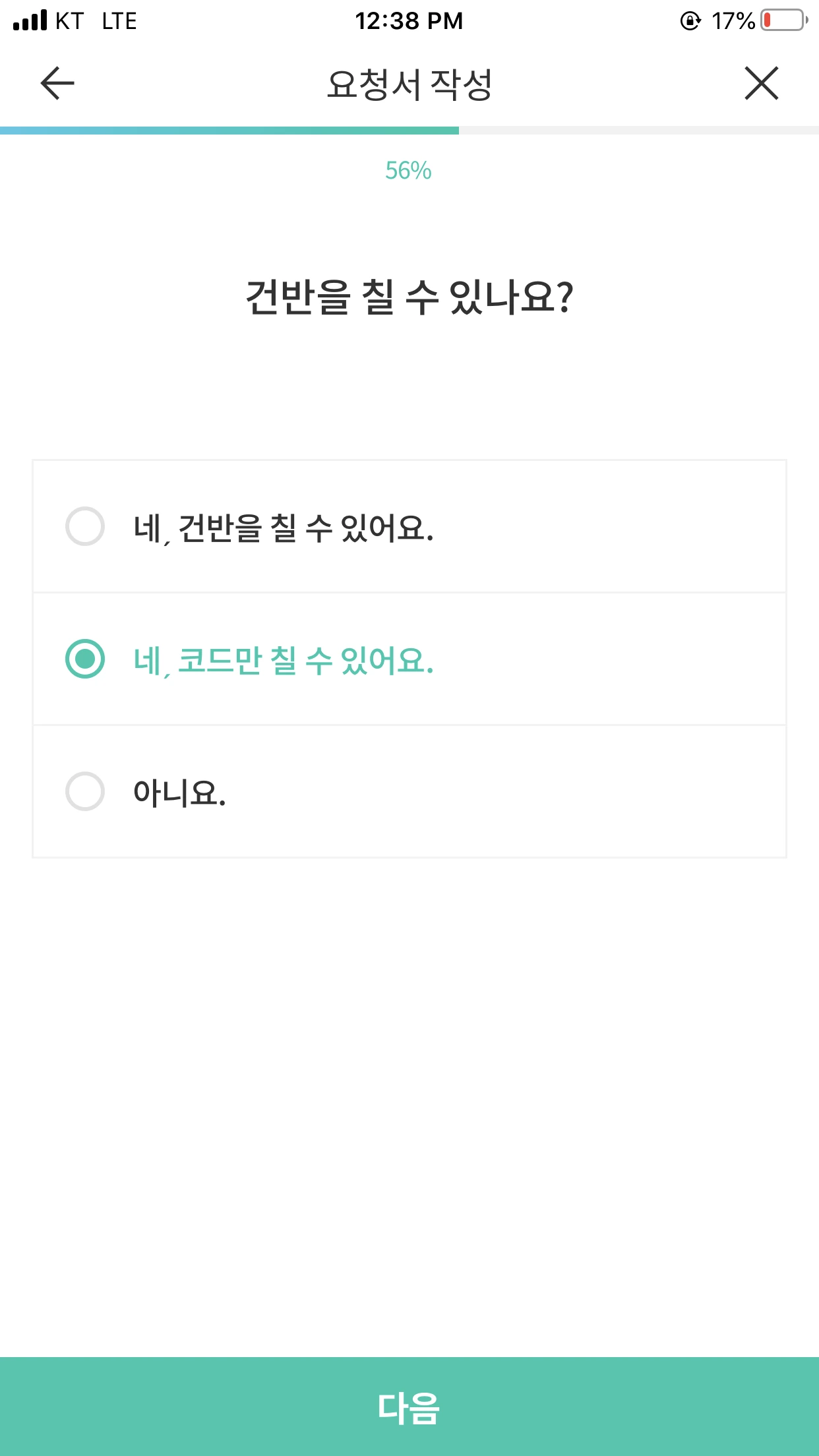Close the request form with X icon
This screenshot has height=1456, width=819.
[762, 83]
